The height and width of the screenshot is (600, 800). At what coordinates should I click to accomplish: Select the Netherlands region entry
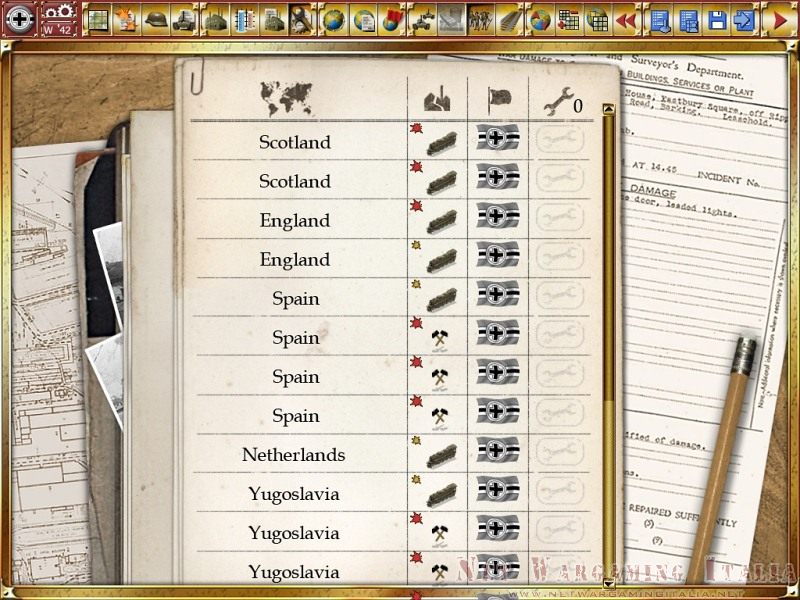pyautogui.click(x=294, y=455)
